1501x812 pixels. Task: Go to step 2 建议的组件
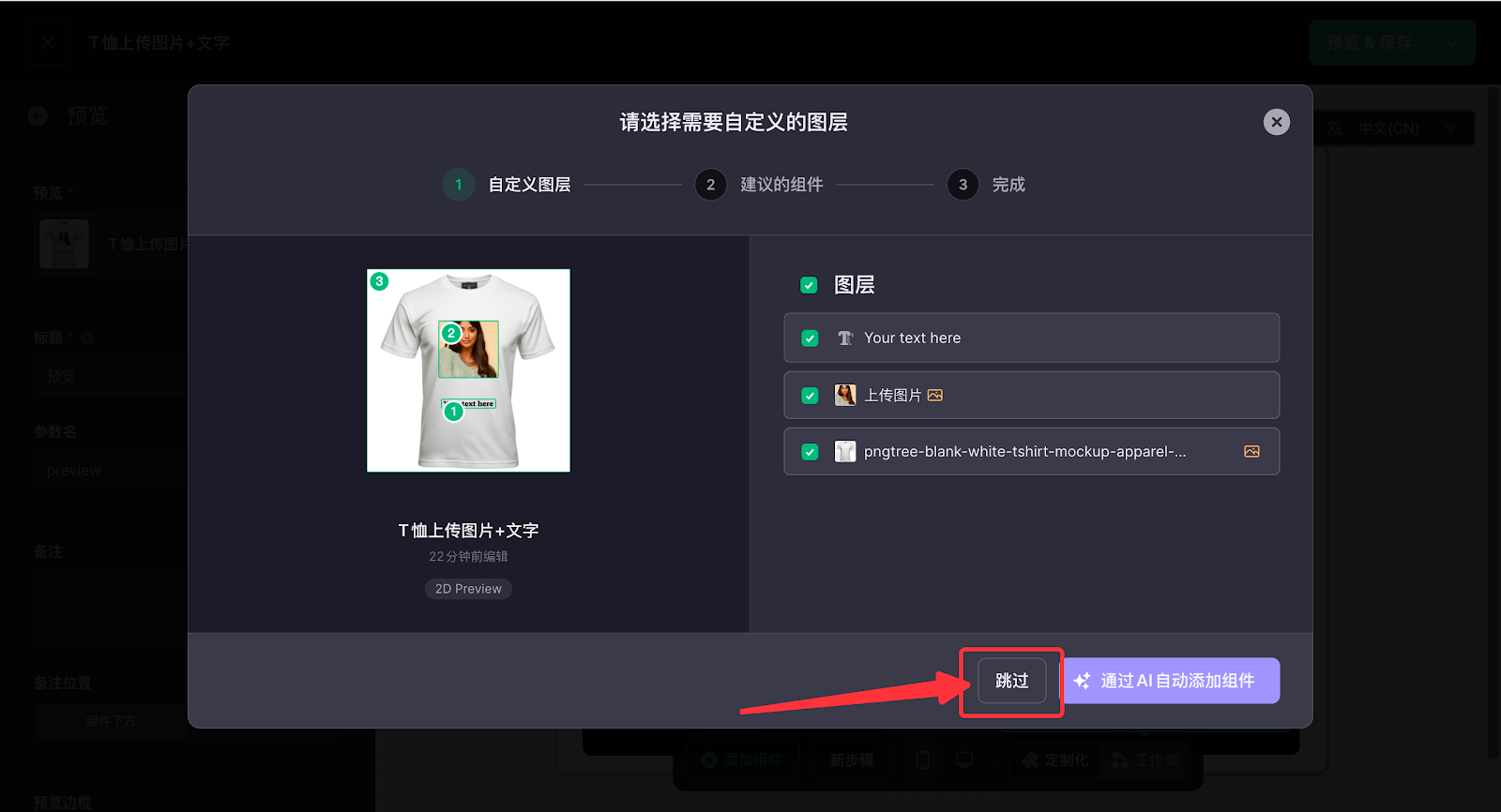pos(710,185)
